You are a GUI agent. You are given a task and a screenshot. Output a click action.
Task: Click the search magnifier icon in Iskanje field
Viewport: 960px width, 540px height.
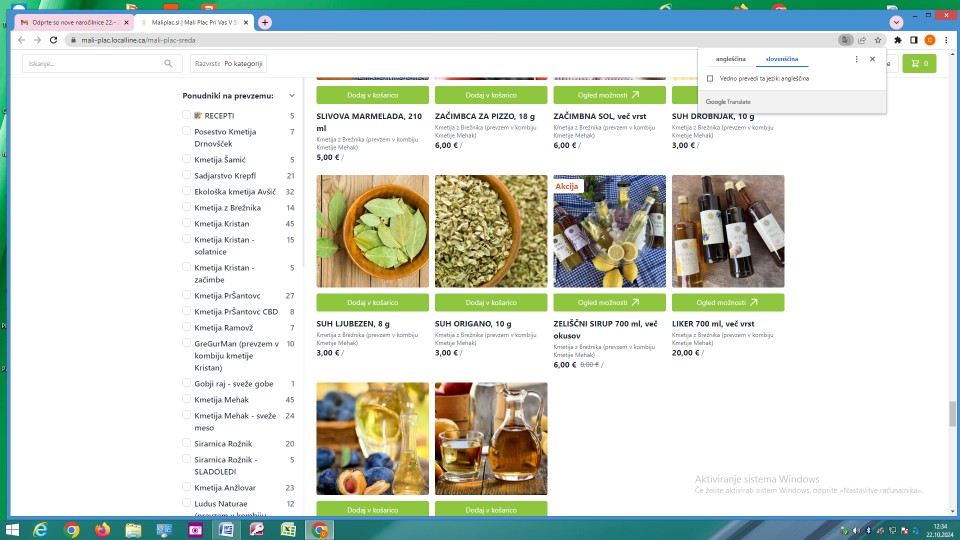pyautogui.click(x=168, y=63)
